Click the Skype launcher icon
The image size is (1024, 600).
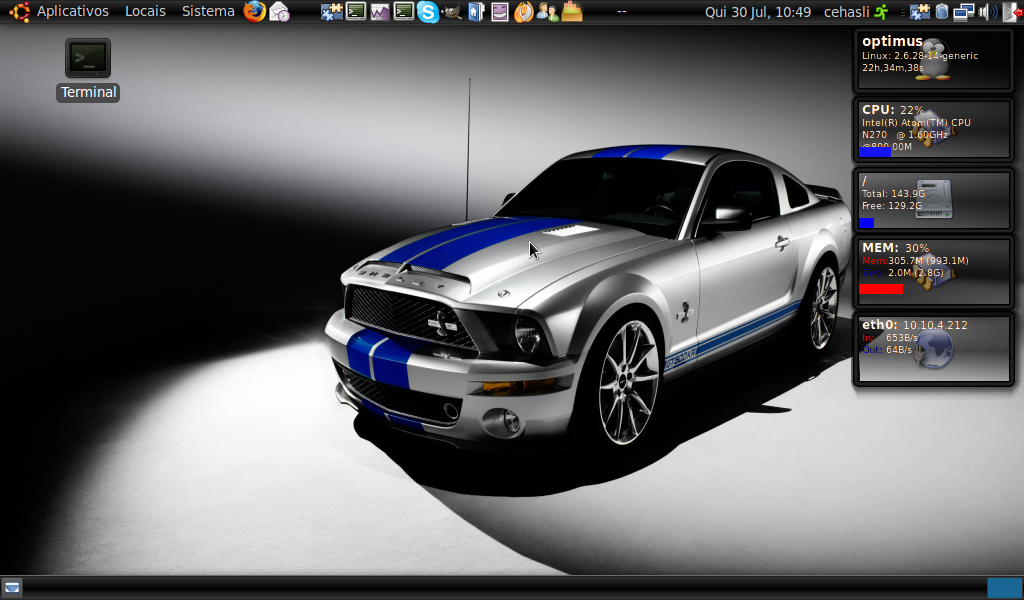[428, 12]
